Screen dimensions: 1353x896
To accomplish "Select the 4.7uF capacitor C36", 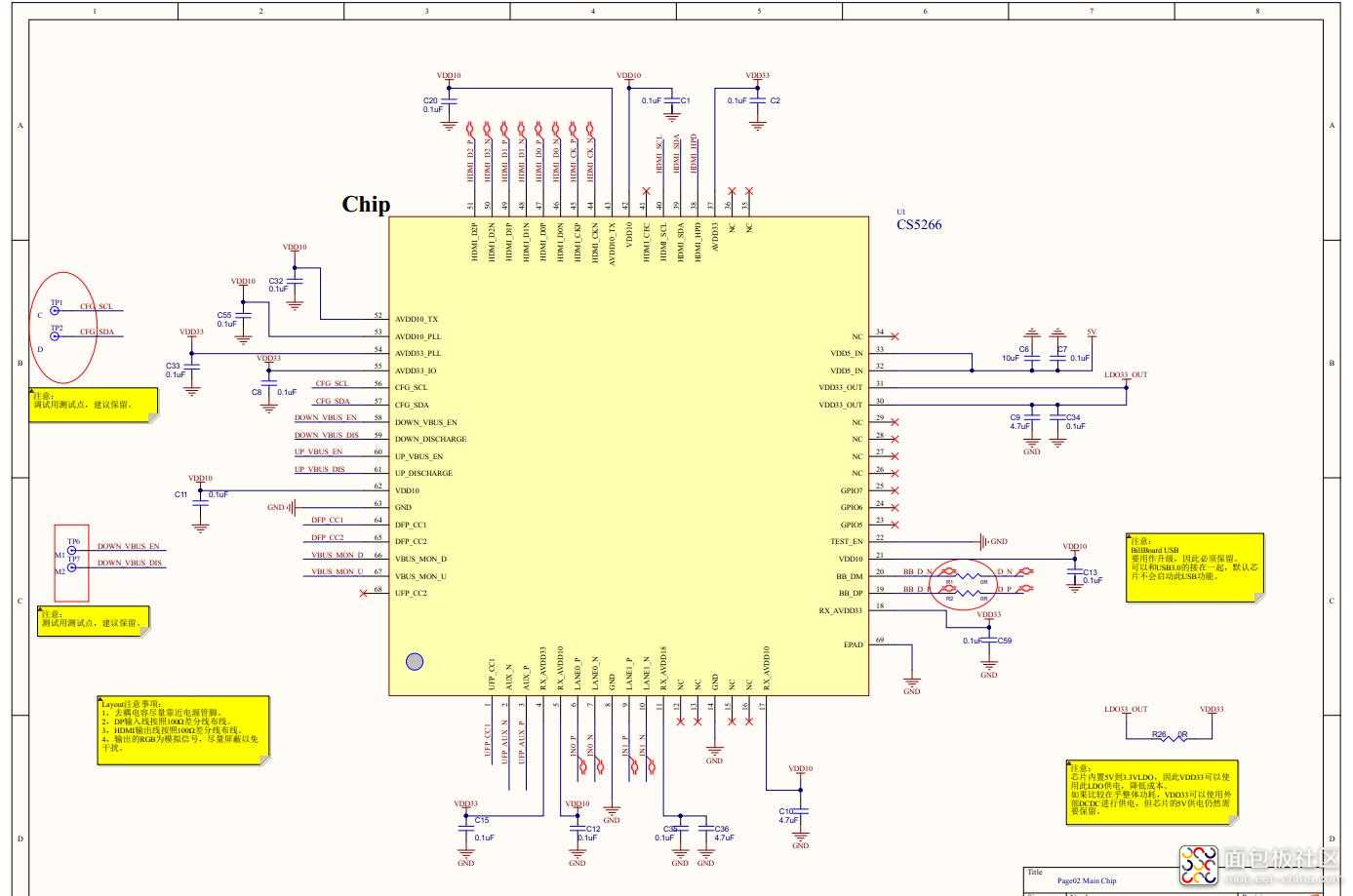I will 705,829.
